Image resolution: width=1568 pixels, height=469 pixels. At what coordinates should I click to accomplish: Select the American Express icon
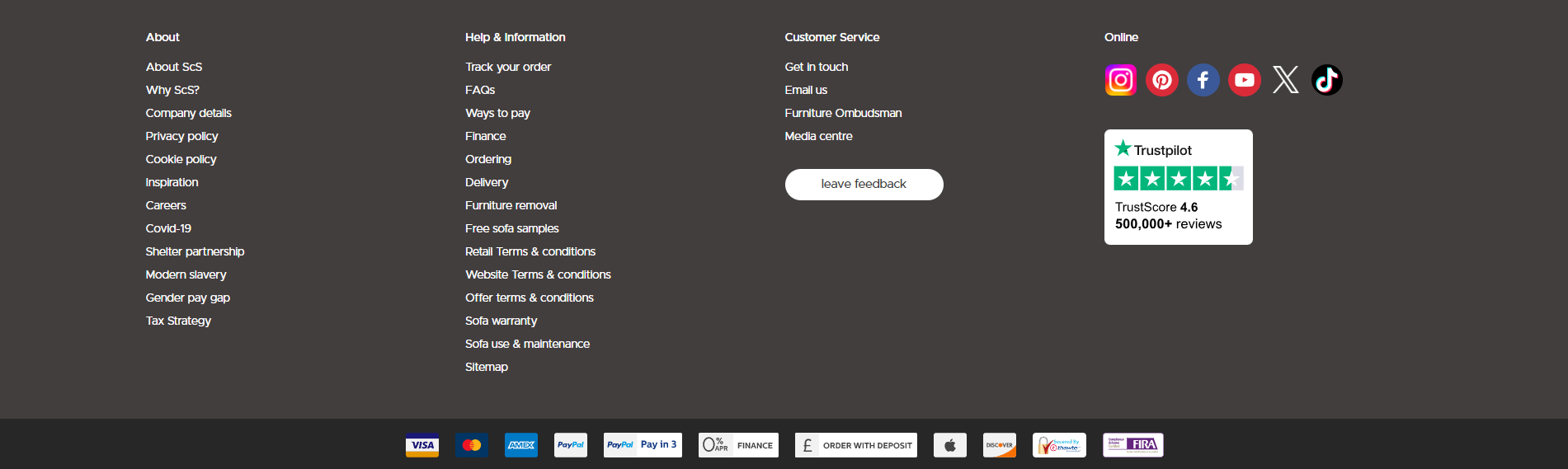tap(521, 445)
